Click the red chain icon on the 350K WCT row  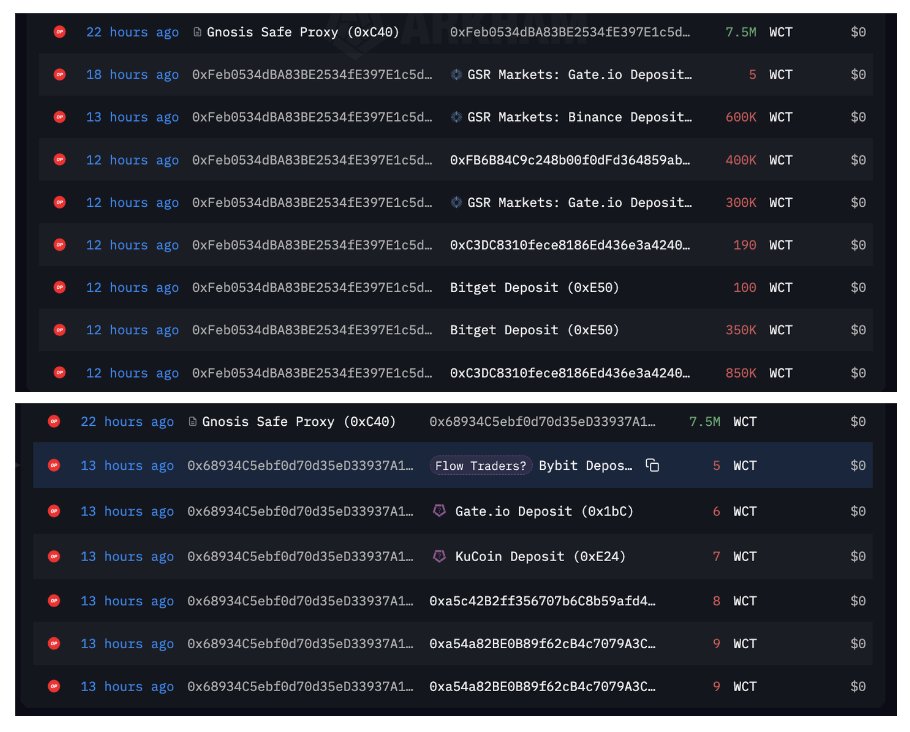pyautogui.click(x=59, y=330)
